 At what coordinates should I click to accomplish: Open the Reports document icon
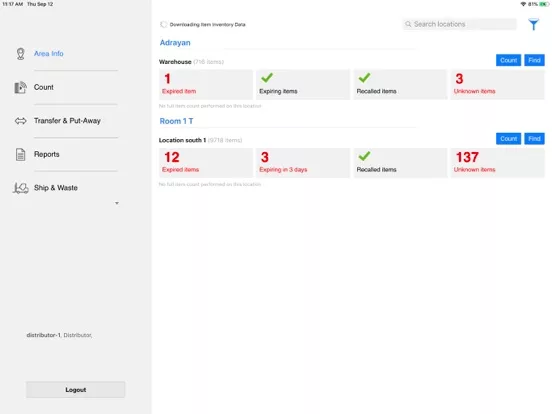(x=20, y=154)
